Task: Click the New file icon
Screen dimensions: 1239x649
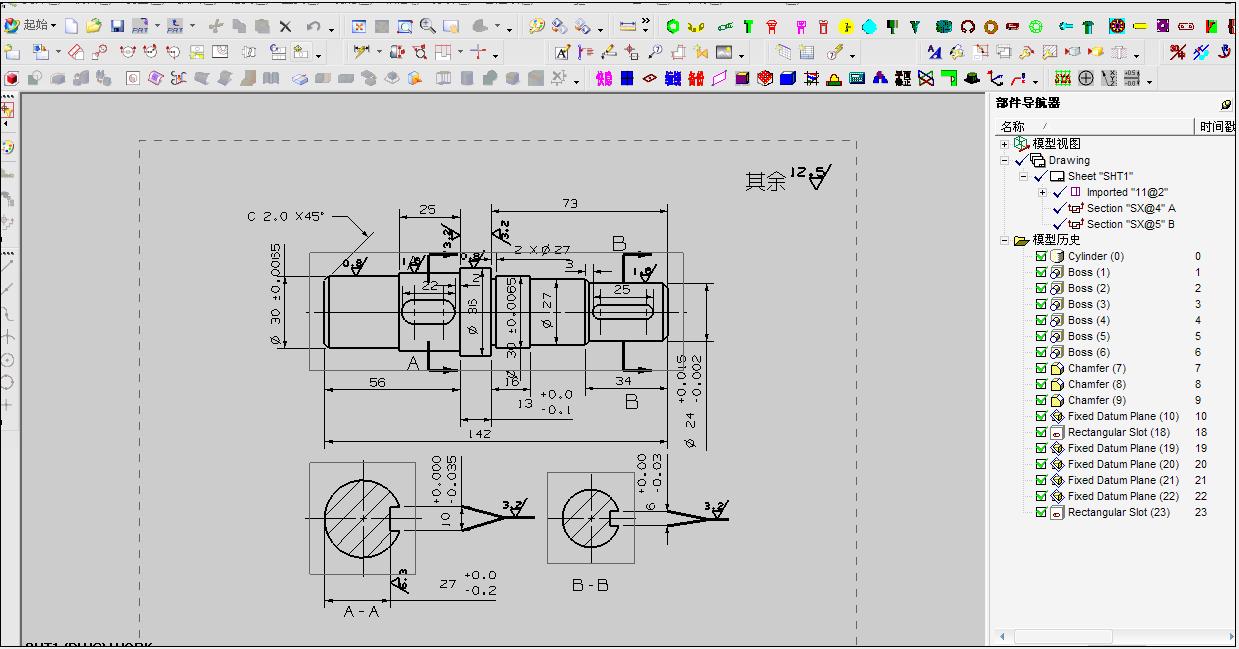Action: (71, 26)
